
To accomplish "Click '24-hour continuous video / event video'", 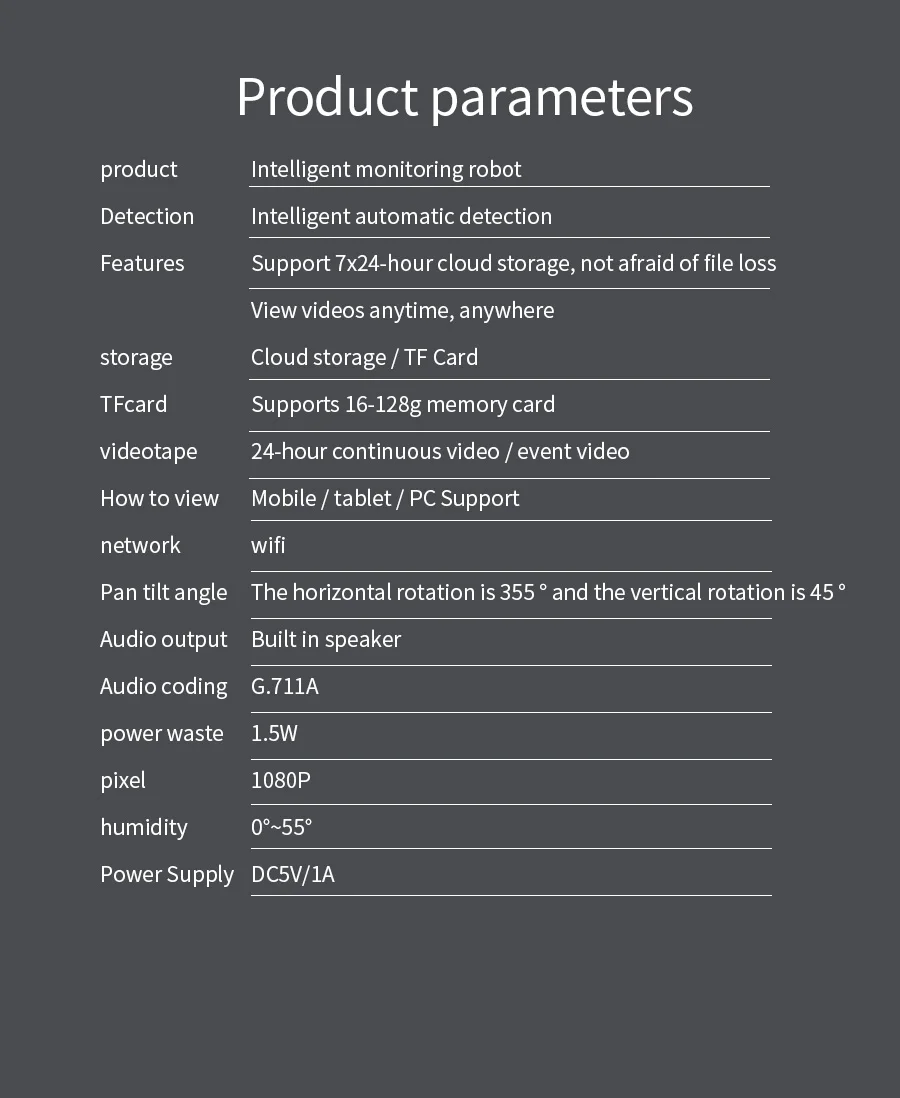I will (440, 452).
